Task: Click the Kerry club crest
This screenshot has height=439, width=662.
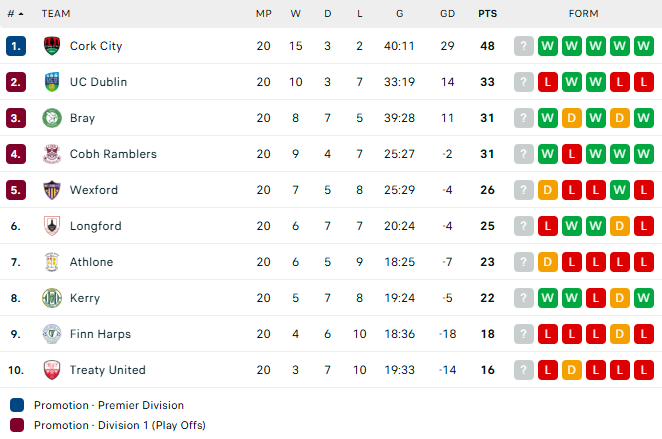Action: [52, 298]
